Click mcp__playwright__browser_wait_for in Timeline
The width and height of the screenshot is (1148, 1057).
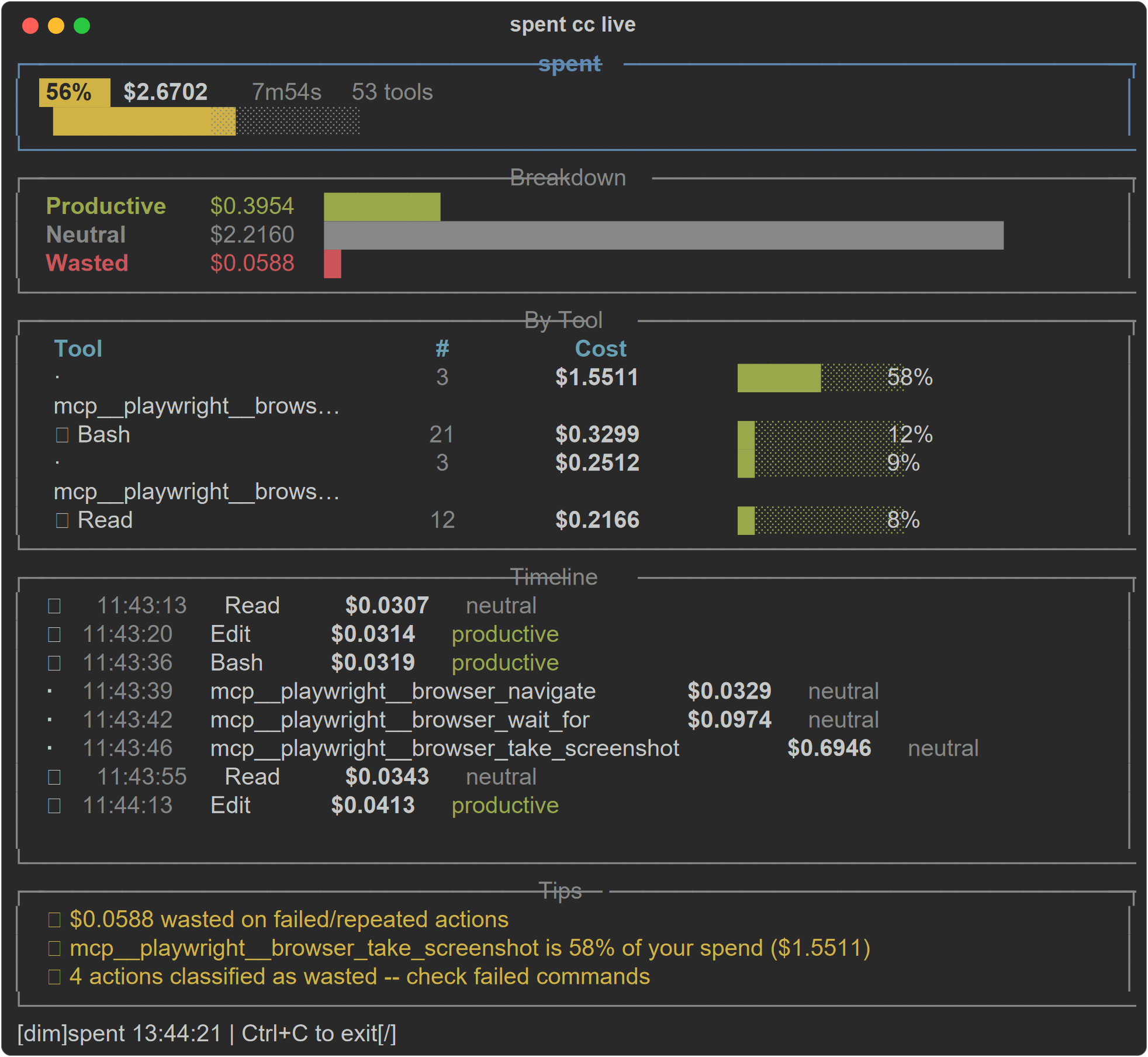click(400, 720)
